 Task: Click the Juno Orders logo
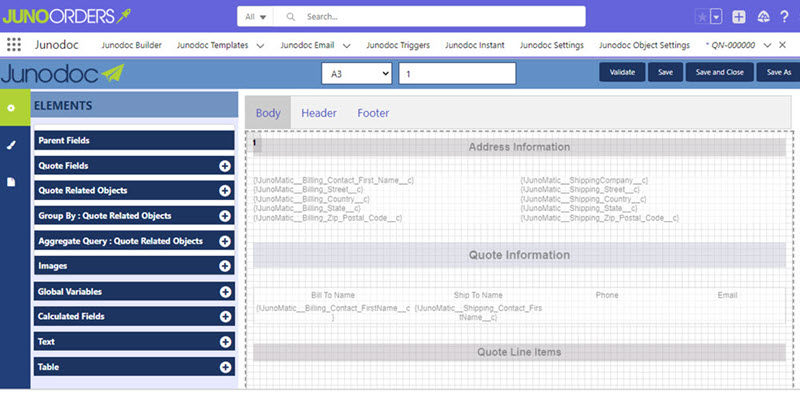(66, 17)
